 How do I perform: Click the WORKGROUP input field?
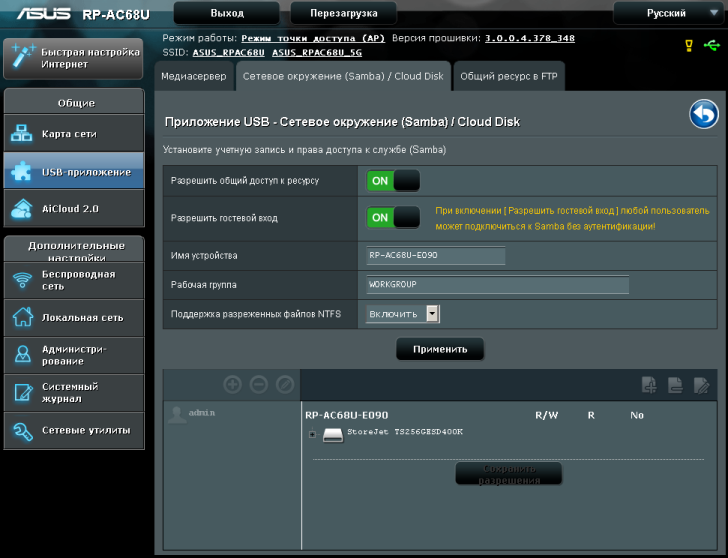pos(497,285)
